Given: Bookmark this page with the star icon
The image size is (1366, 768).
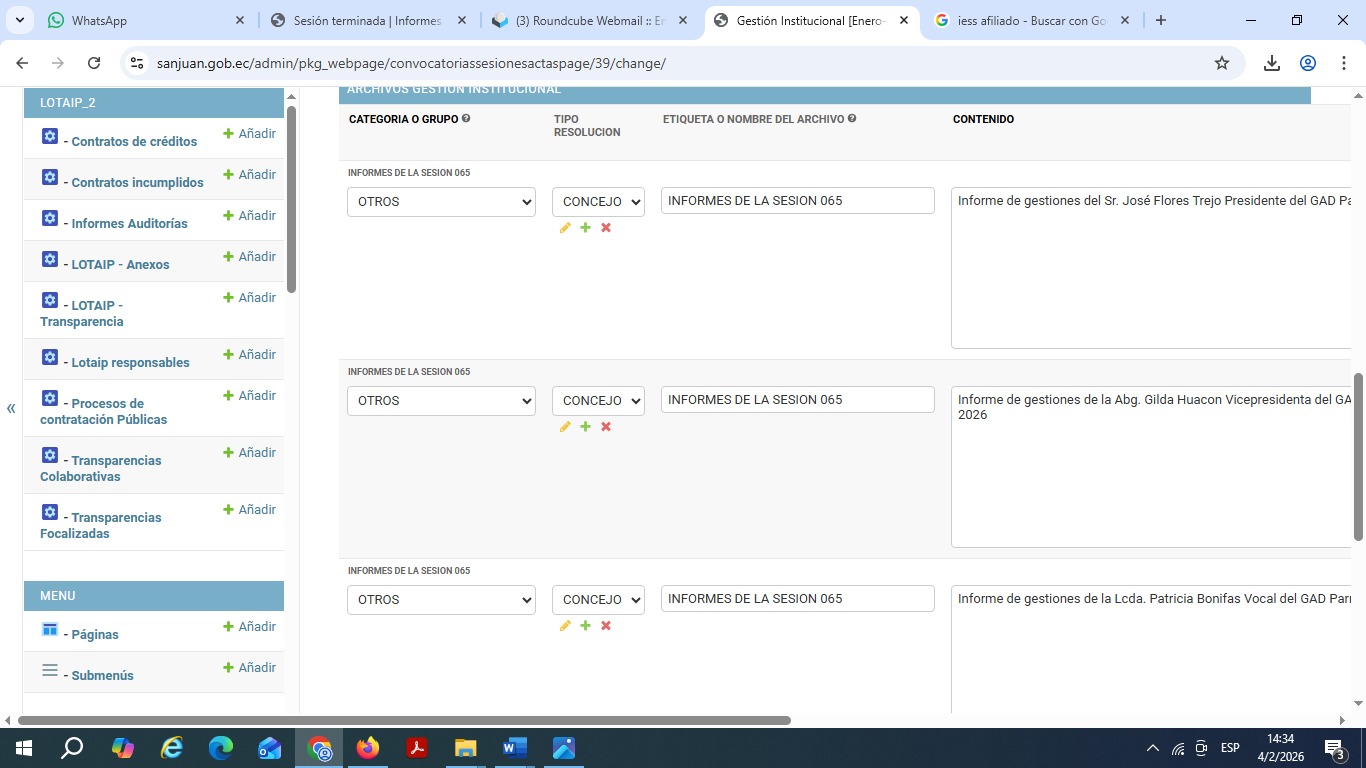Looking at the screenshot, I should tap(1221, 63).
